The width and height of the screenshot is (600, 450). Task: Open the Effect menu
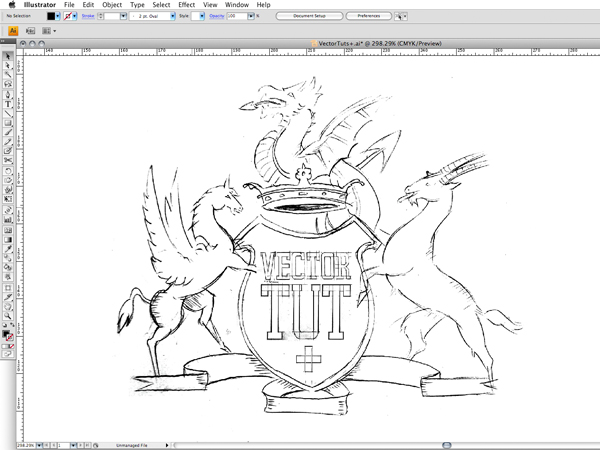(187, 5)
